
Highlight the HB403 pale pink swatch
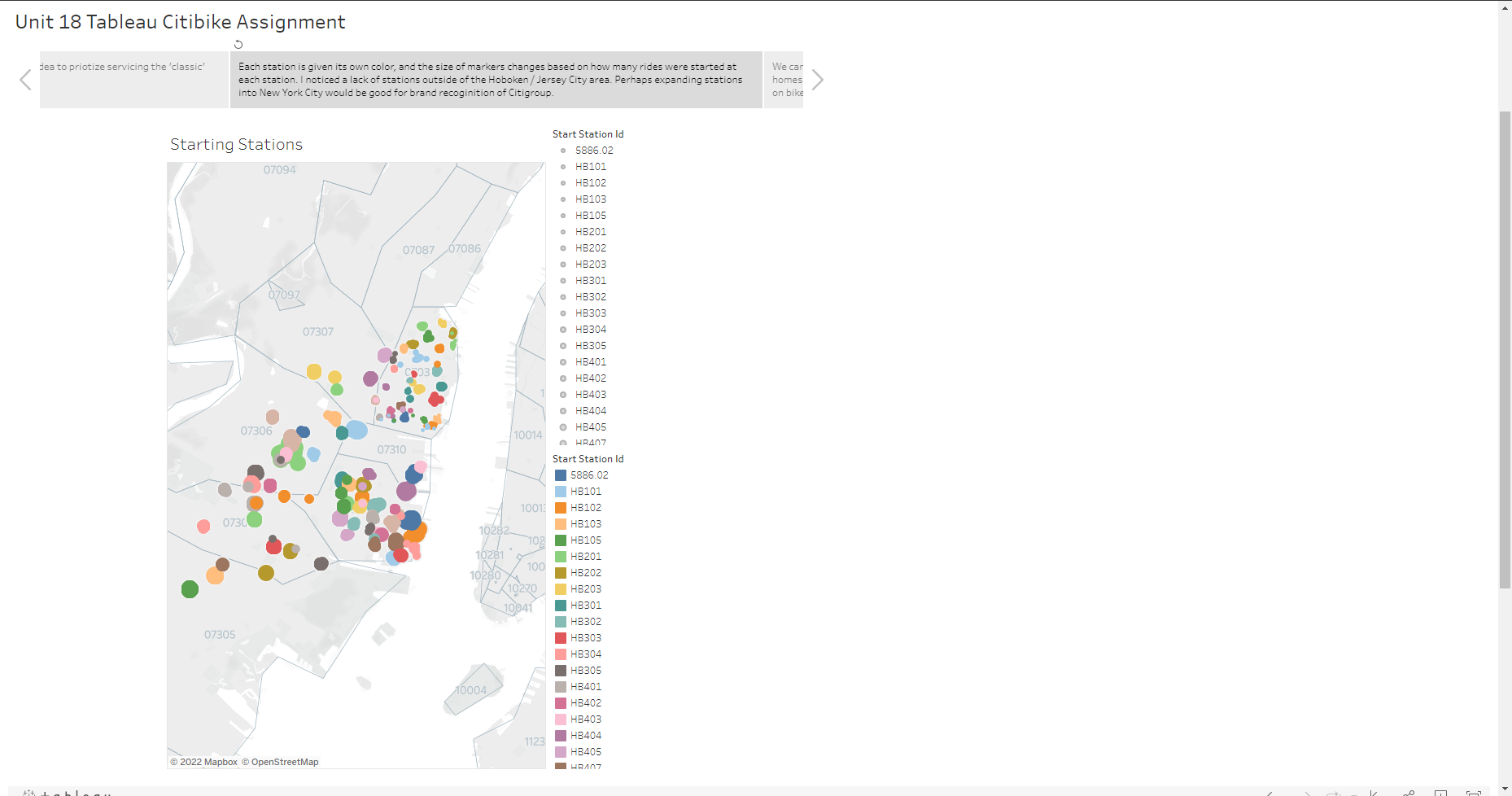(561, 719)
